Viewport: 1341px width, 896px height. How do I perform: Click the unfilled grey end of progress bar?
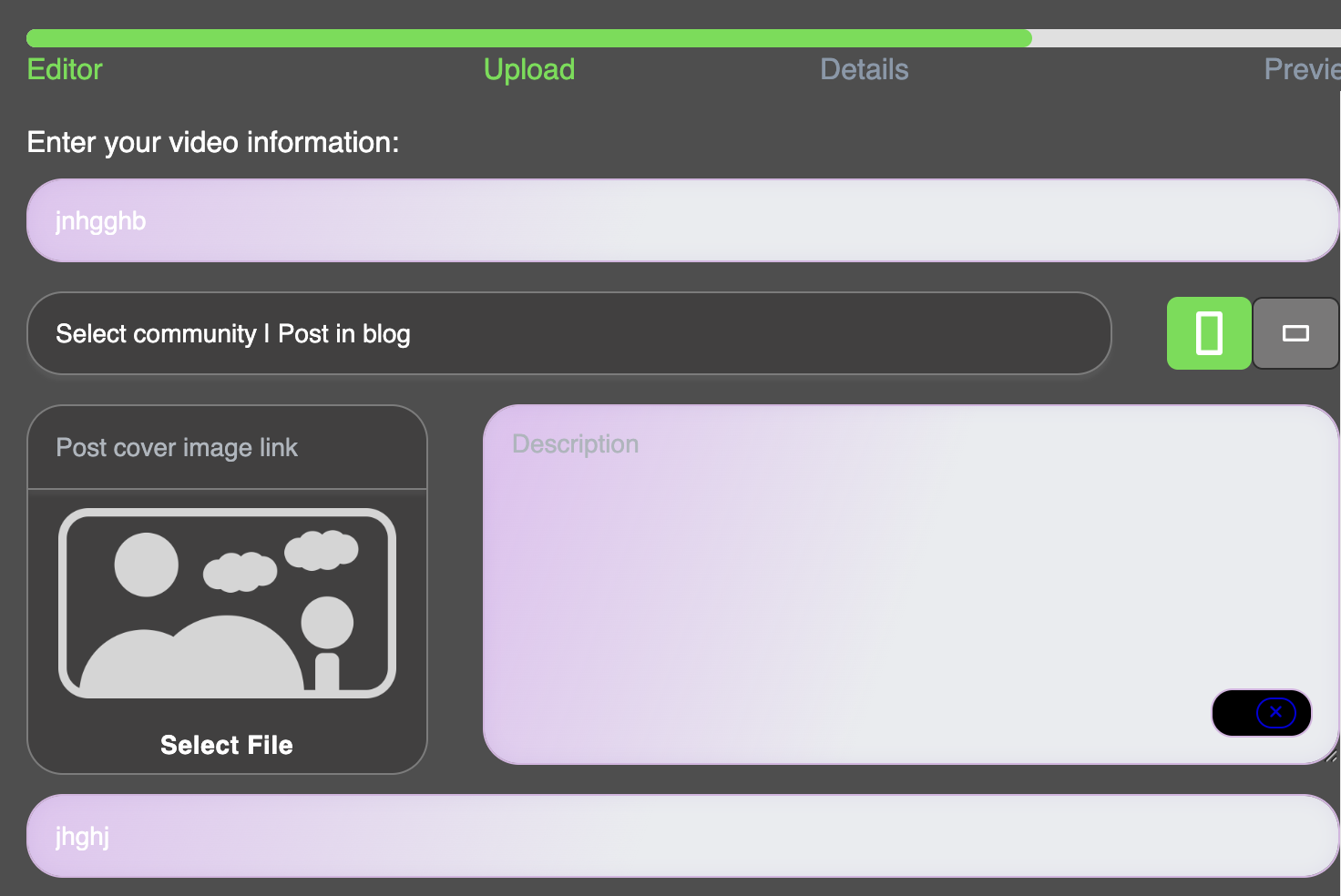pos(1186,38)
